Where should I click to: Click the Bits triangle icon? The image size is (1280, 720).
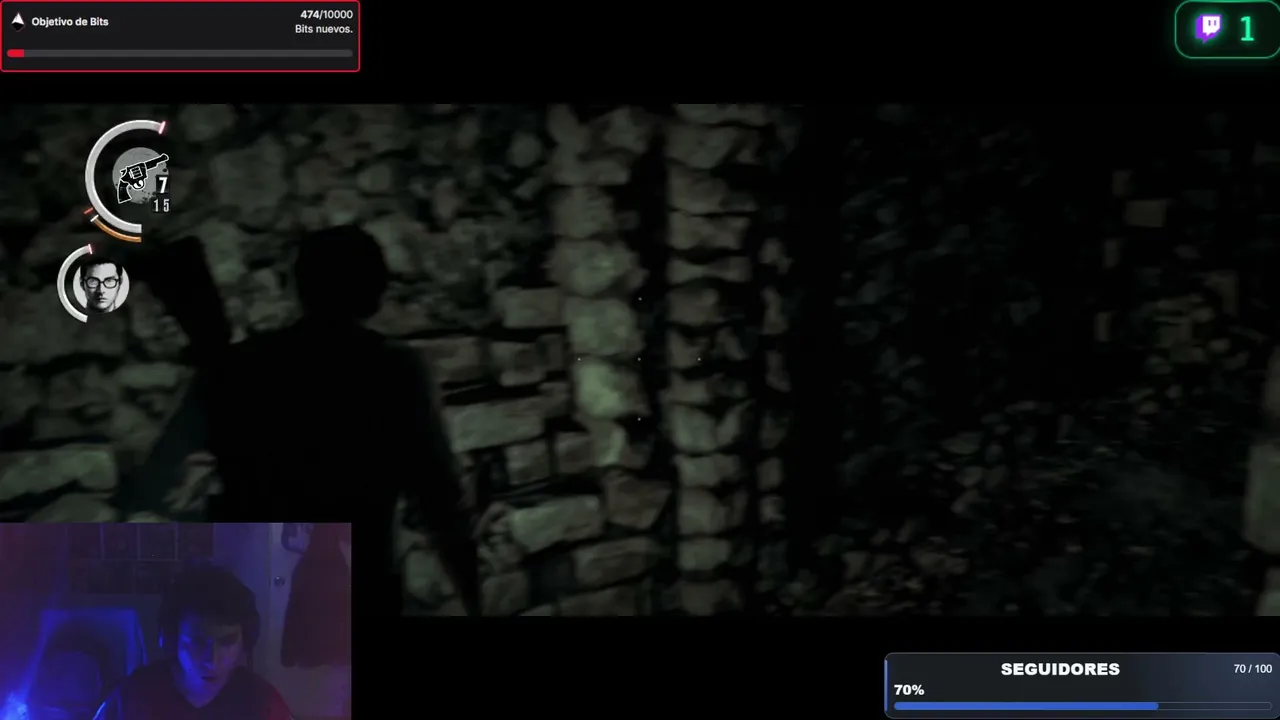point(17,20)
